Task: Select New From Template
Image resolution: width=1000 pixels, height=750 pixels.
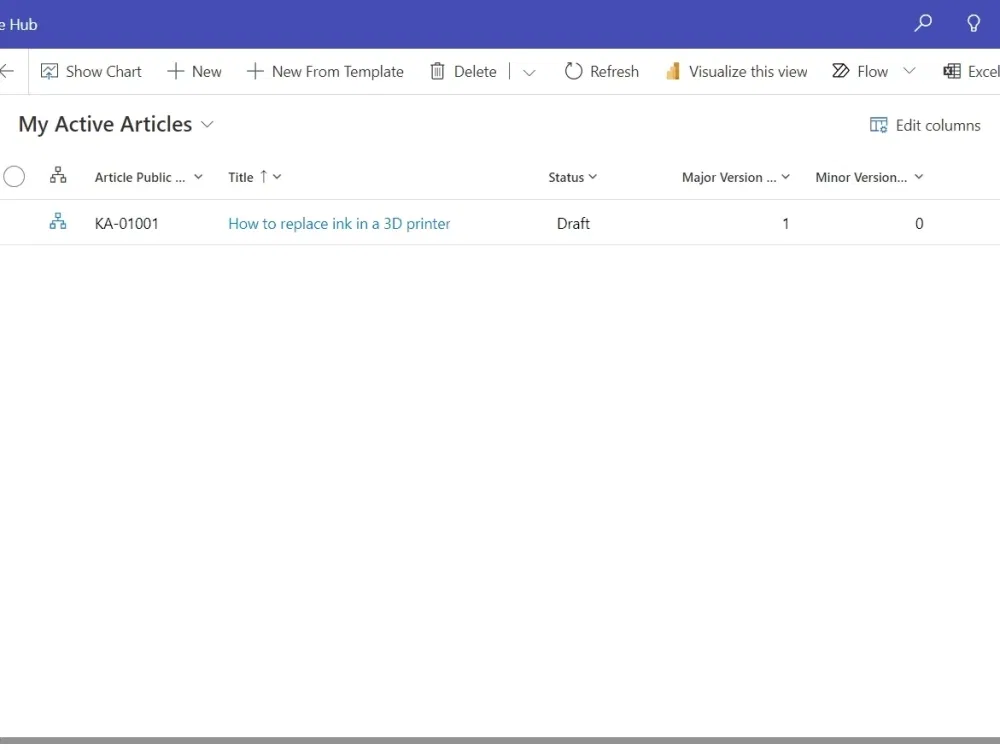Action: (x=325, y=71)
